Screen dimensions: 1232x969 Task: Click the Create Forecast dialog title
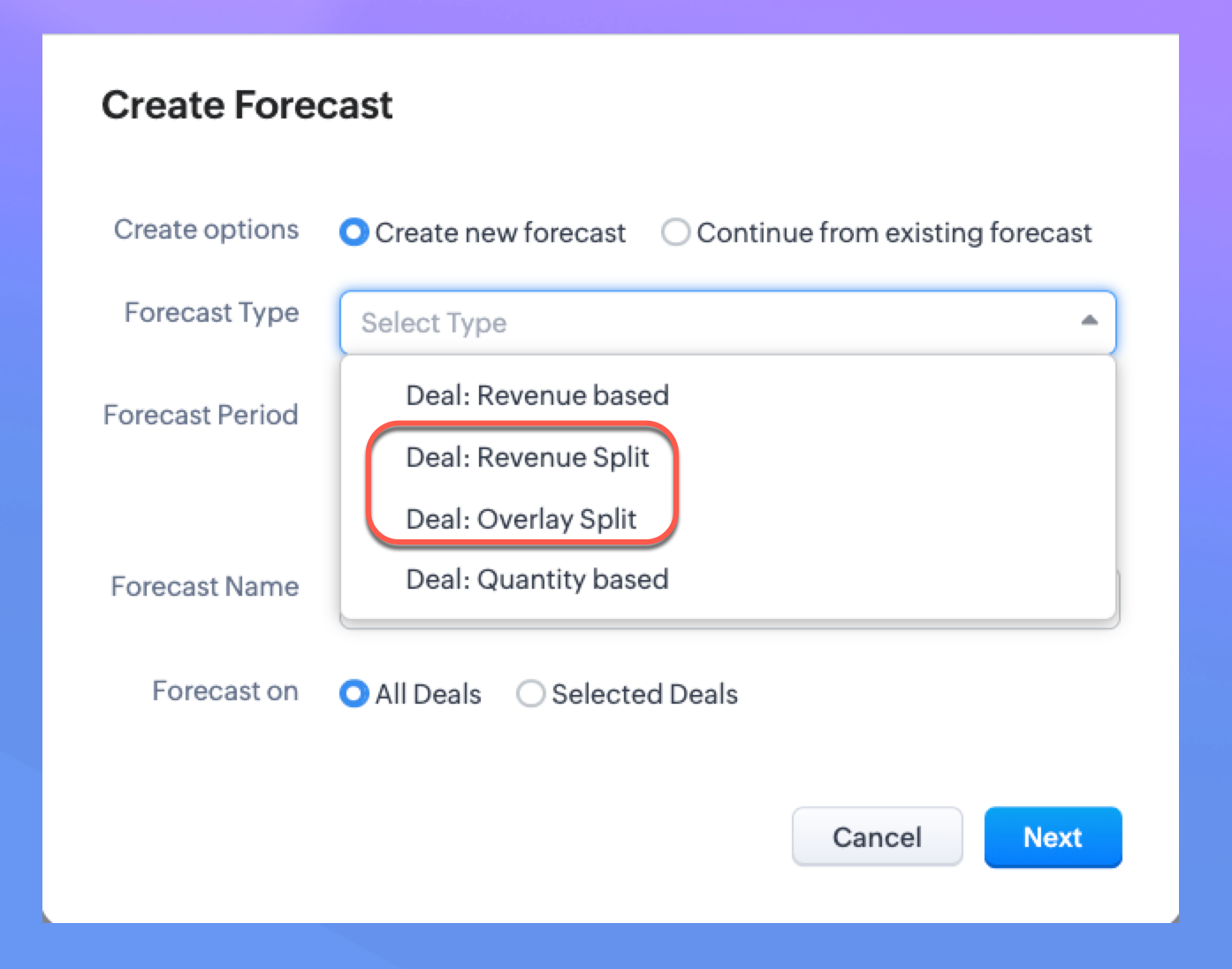point(247,105)
